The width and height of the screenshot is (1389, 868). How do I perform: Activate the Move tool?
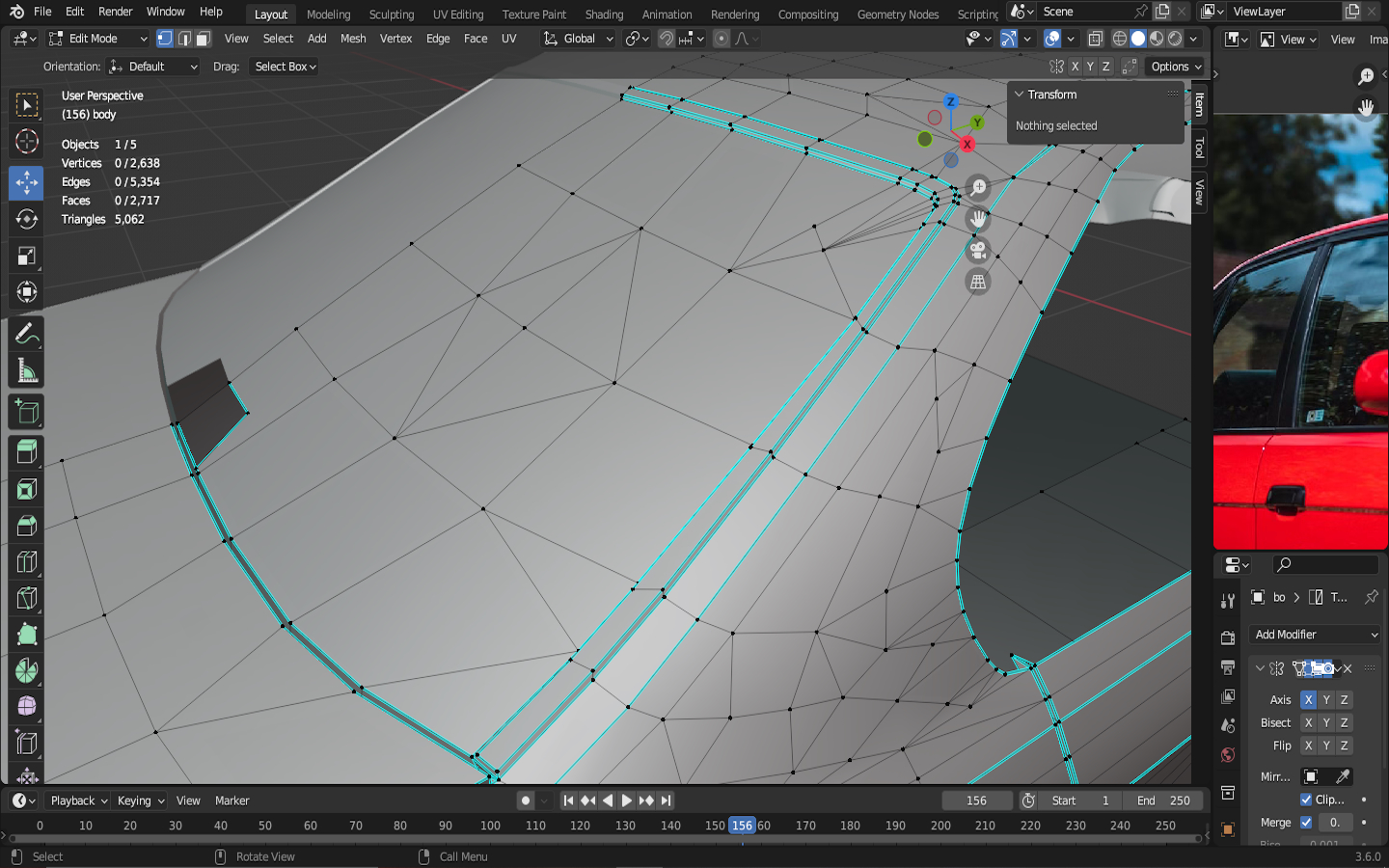click(27, 182)
